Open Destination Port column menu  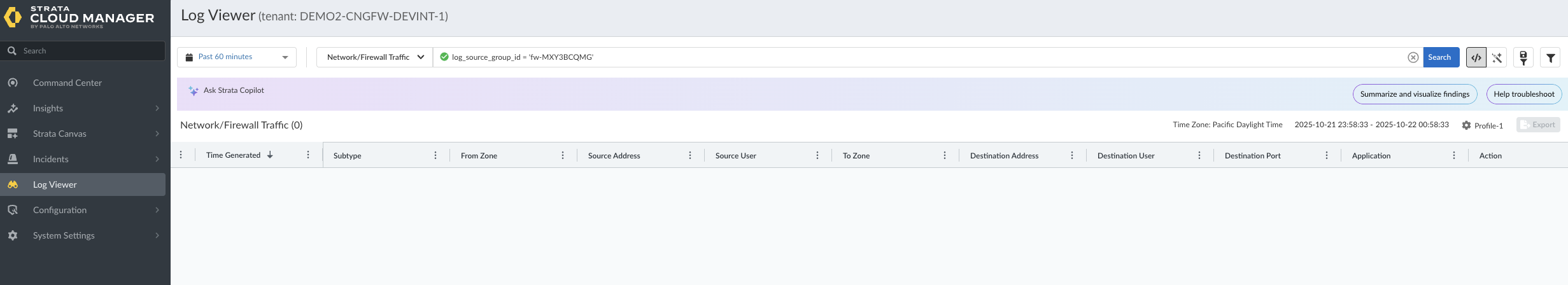[1327, 155]
